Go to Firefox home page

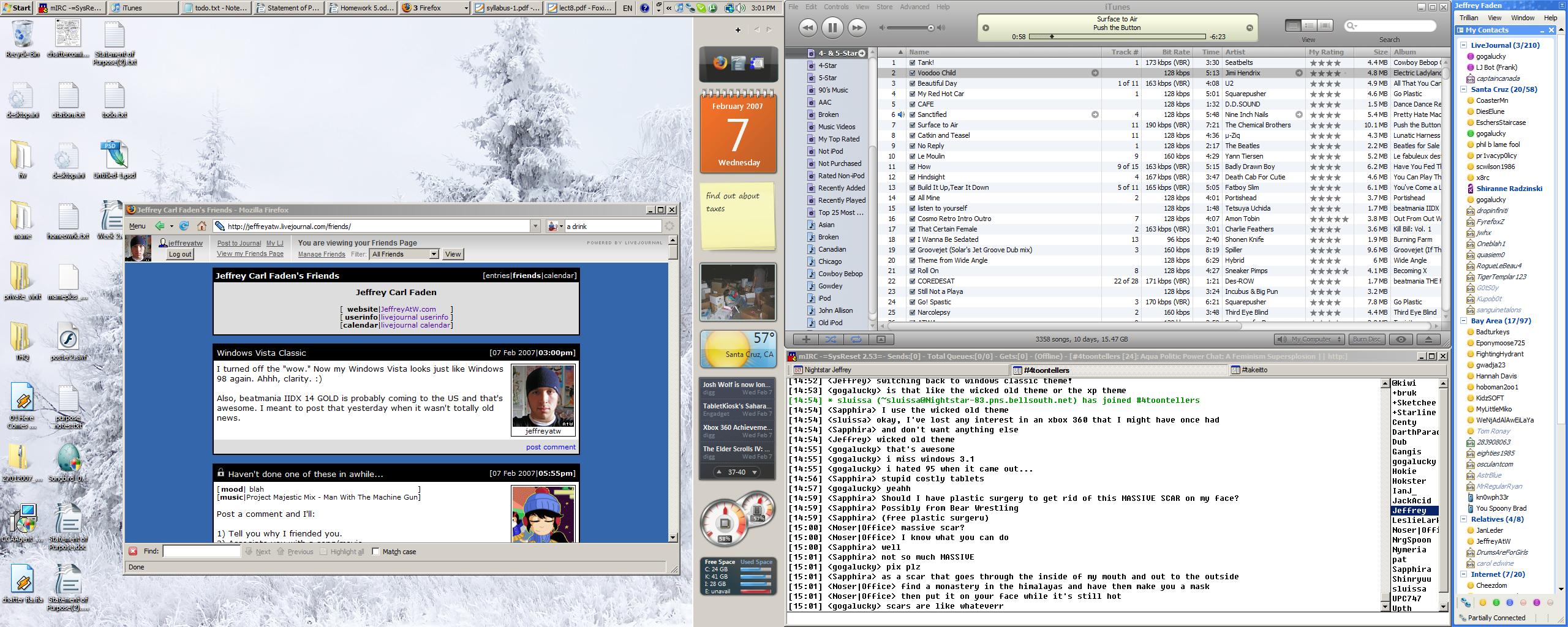(202, 226)
